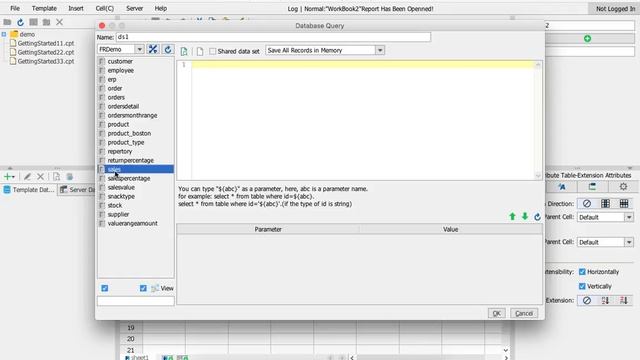Select the product_type table
Image resolution: width=640 pixels, height=360 pixels.
[x=126, y=142]
